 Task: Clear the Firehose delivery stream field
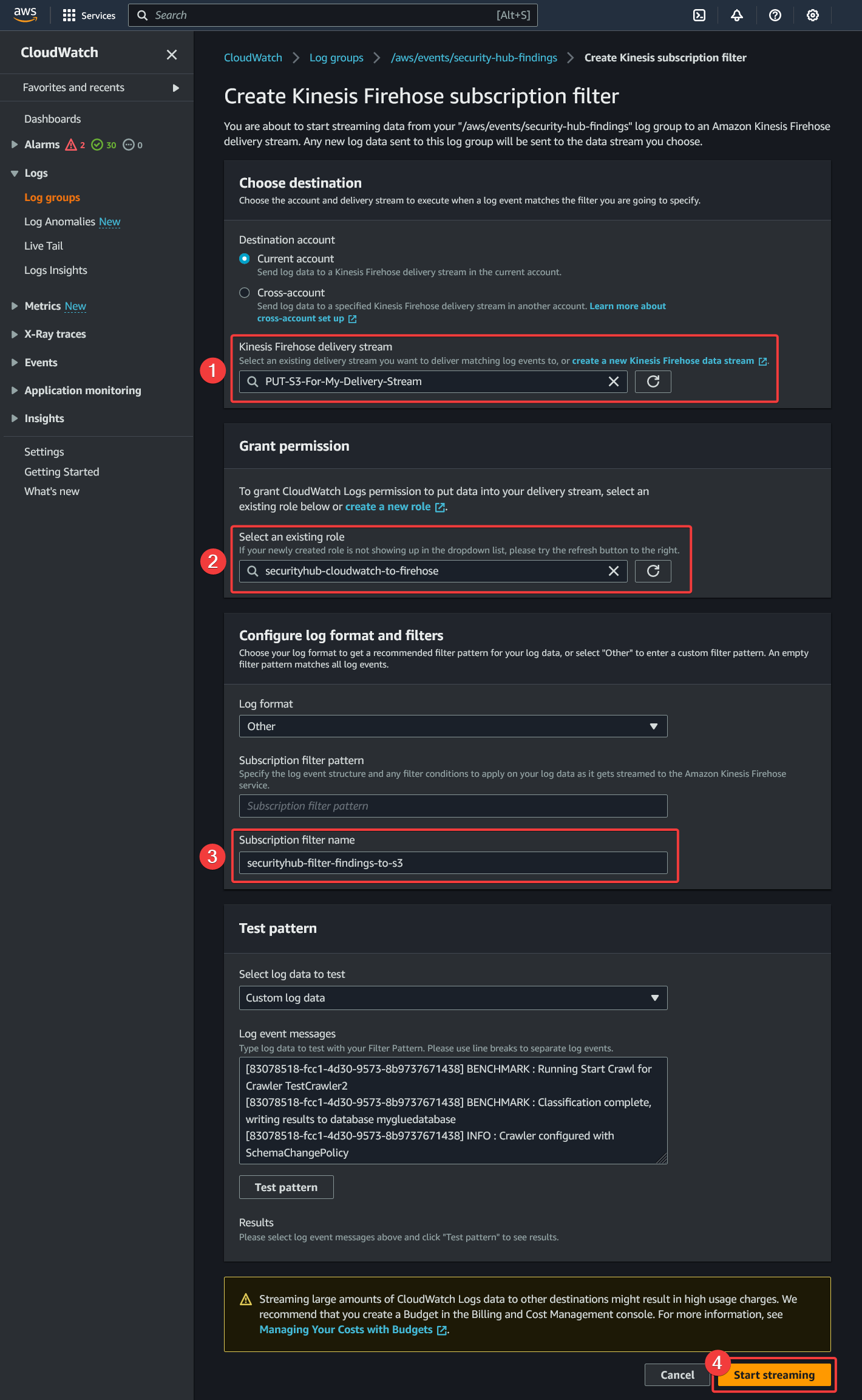pyautogui.click(x=614, y=381)
